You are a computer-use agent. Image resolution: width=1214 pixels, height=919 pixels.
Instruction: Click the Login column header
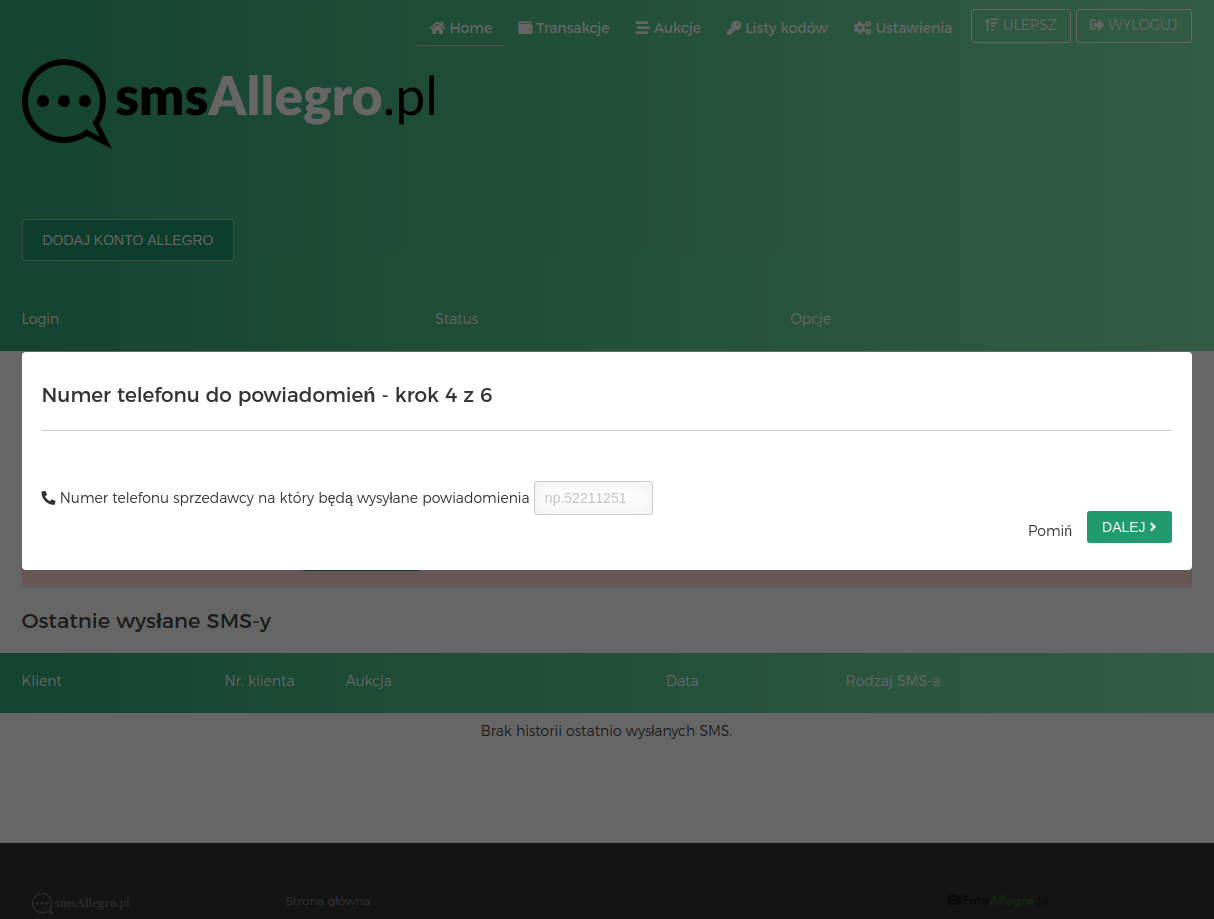coord(40,319)
